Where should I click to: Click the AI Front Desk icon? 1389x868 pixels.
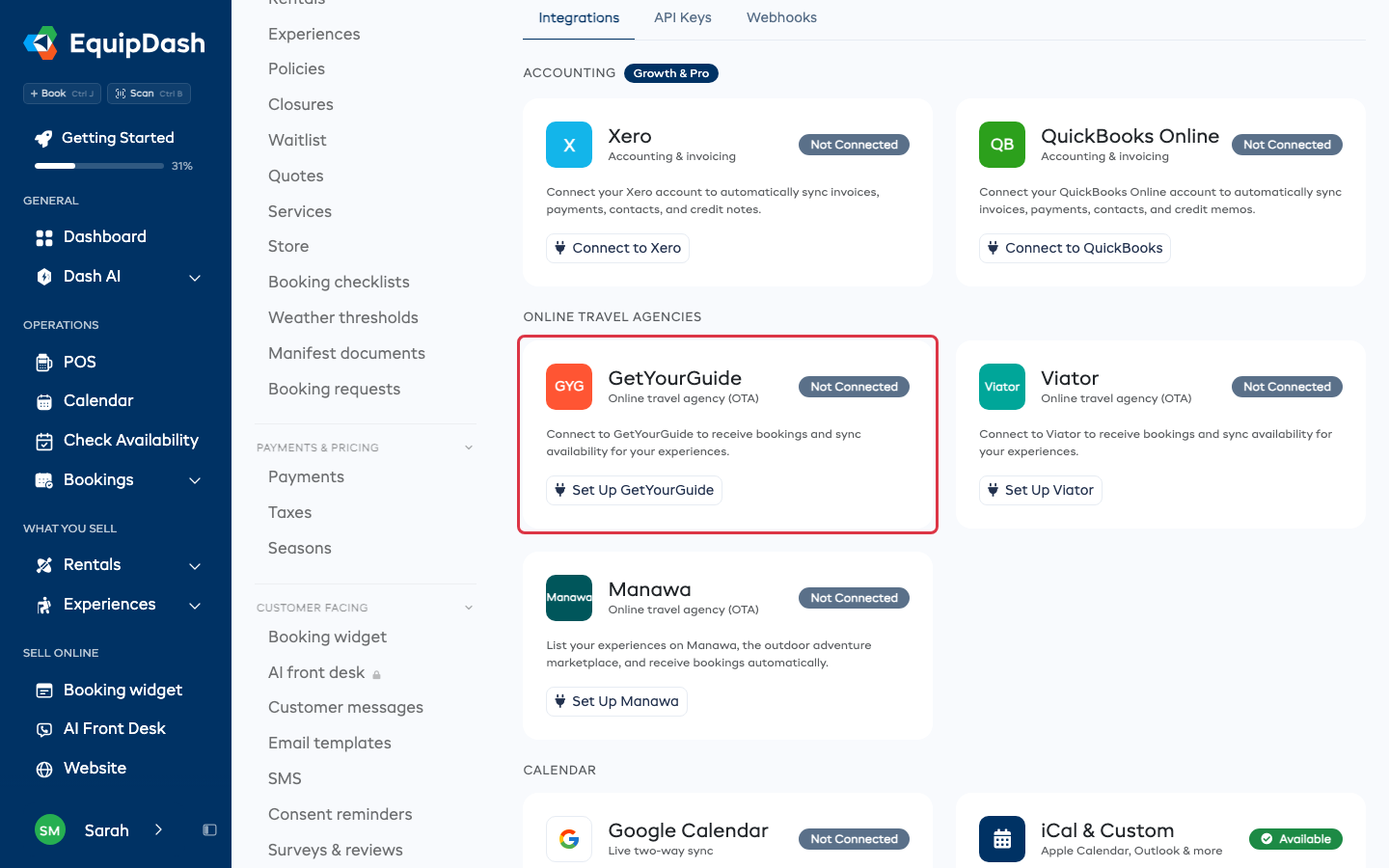tap(44, 729)
